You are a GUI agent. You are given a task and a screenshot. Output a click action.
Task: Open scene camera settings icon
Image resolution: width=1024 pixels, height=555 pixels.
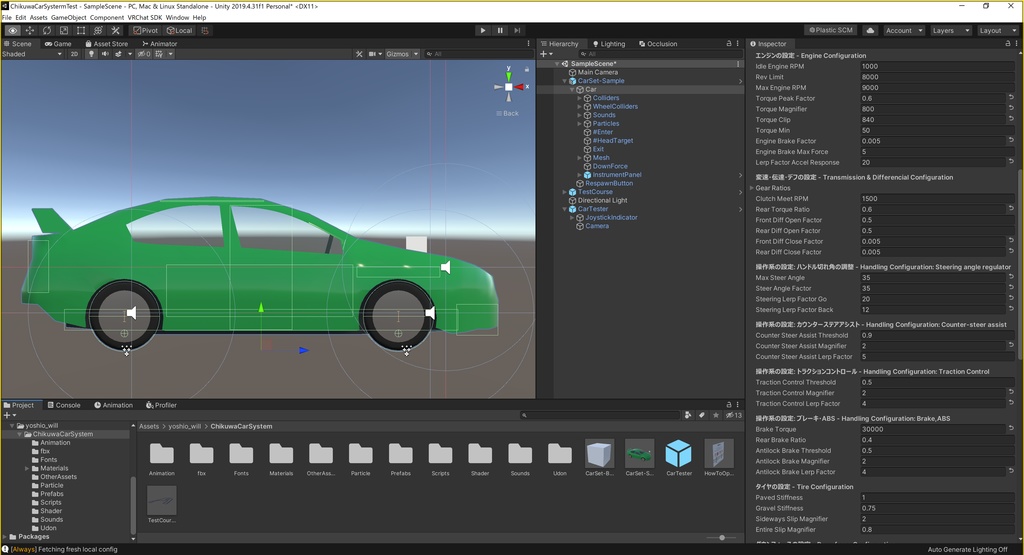click(374, 54)
